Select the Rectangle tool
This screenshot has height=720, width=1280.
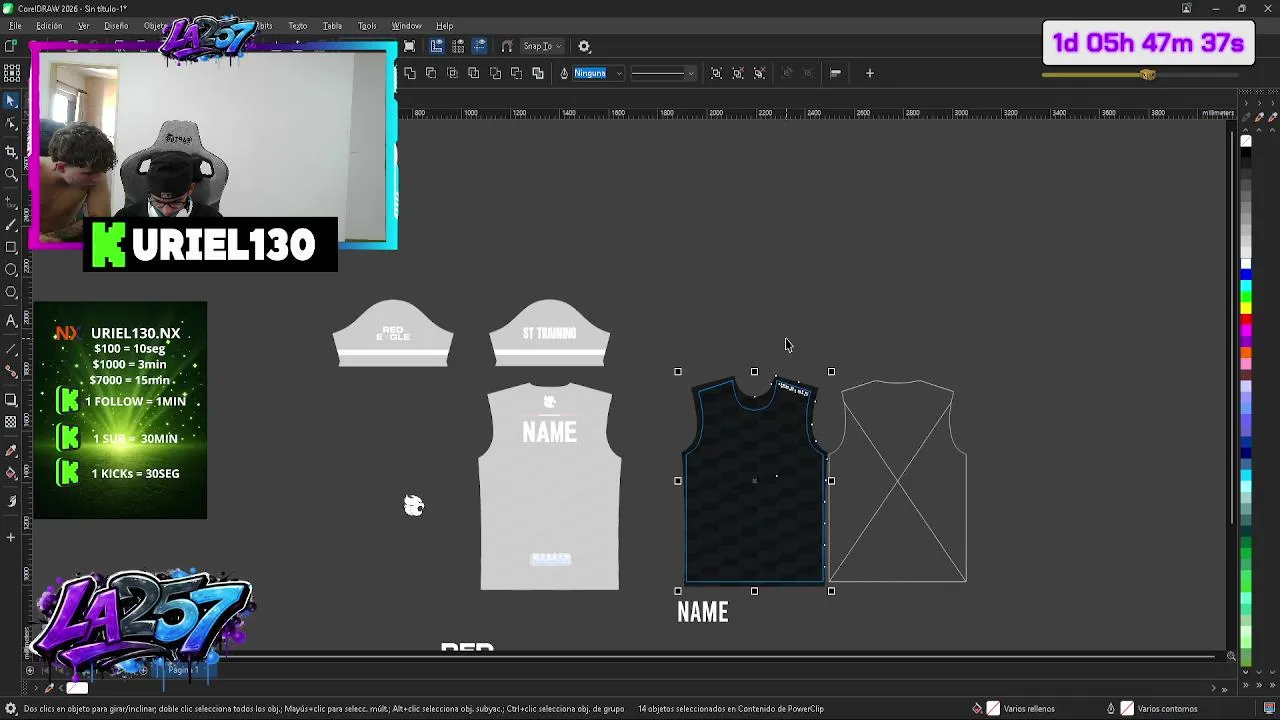pyautogui.click(x=11, y=247)
